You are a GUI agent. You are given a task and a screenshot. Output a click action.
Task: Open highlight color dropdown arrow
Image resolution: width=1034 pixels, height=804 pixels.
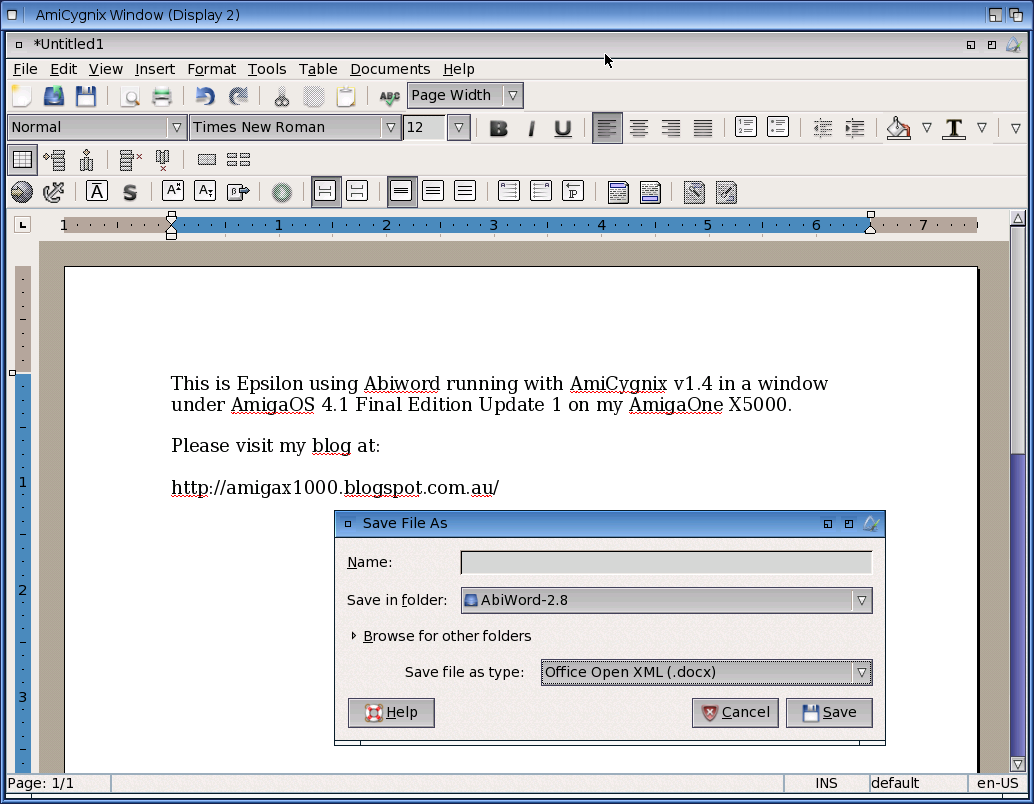pyautogui.click(x=927, y=127)
